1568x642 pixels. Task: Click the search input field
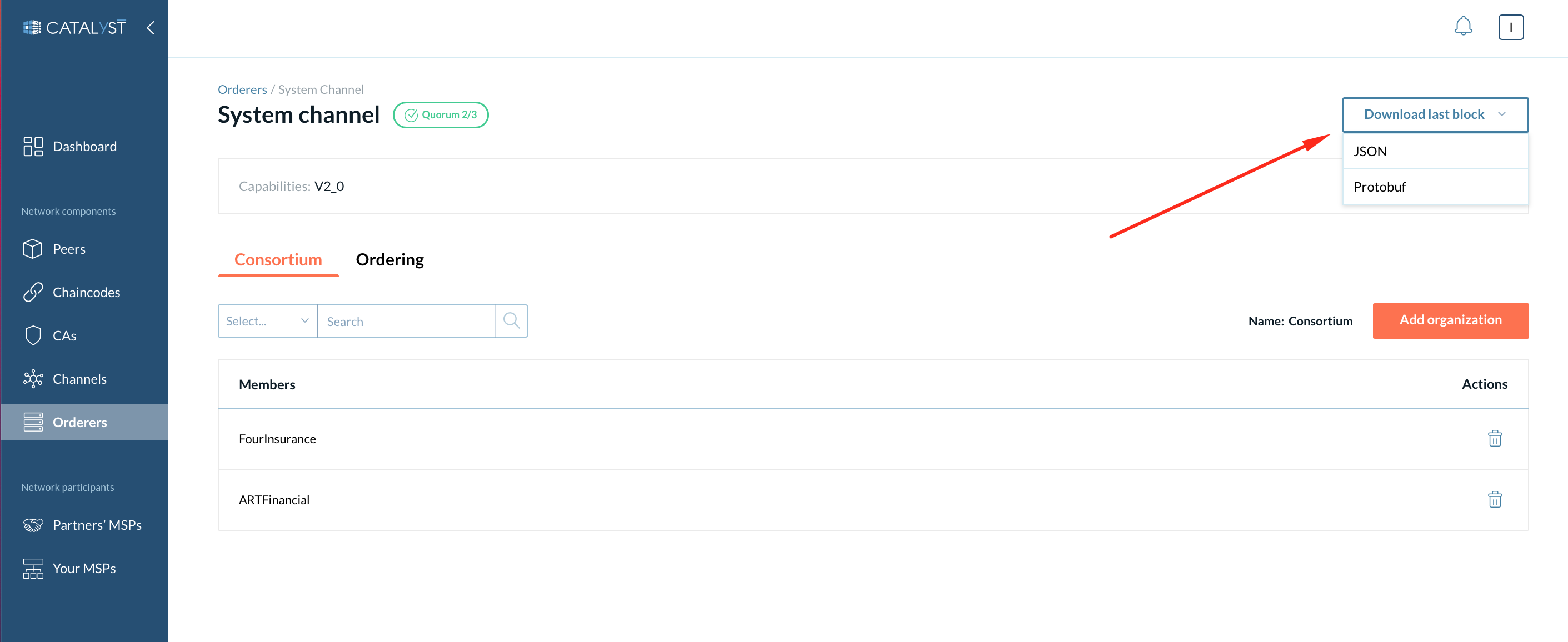[x=407, y=321]
